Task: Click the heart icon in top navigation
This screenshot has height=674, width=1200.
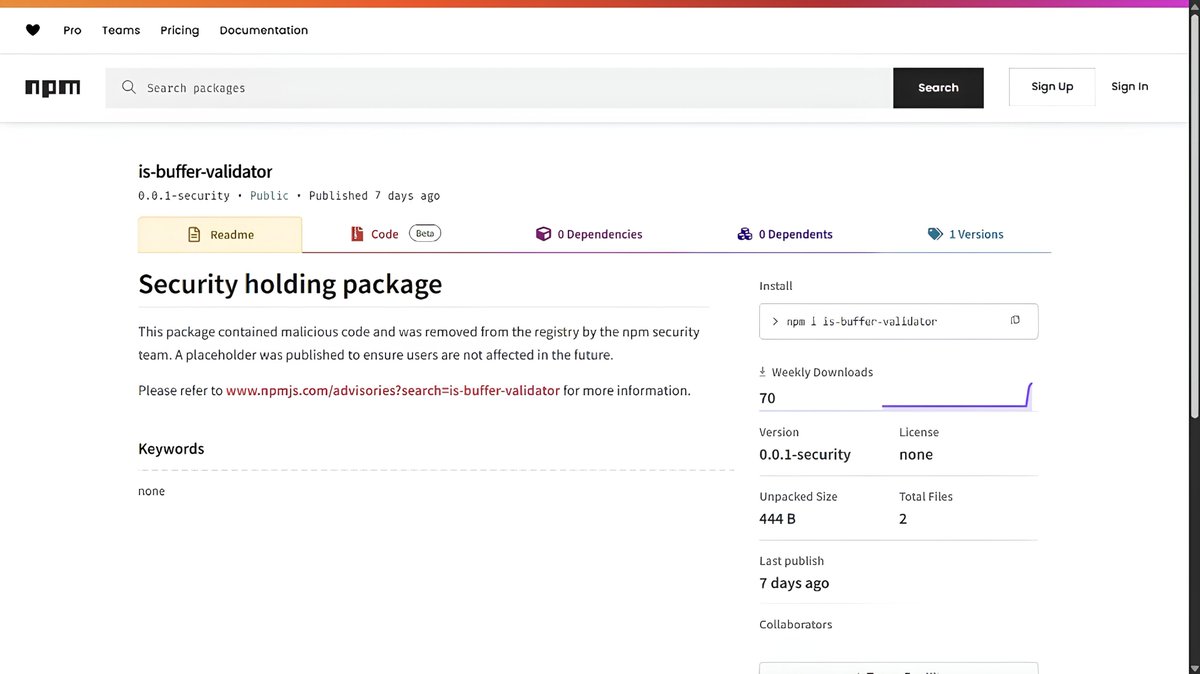Action: 33,30
